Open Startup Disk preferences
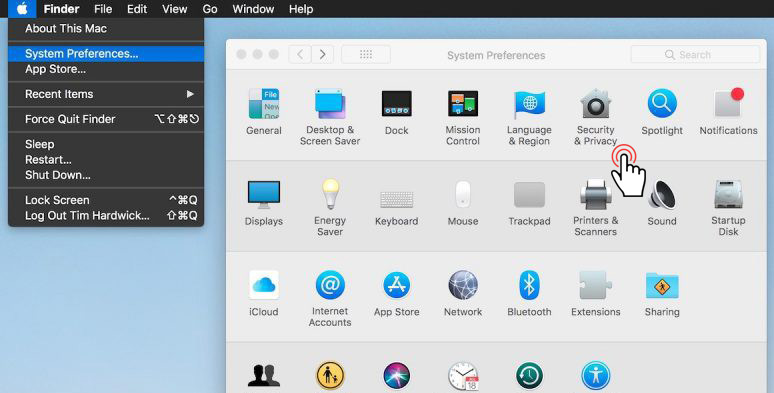Image resolution: width=774 pixels, height=393 pixels. [728, 207]
